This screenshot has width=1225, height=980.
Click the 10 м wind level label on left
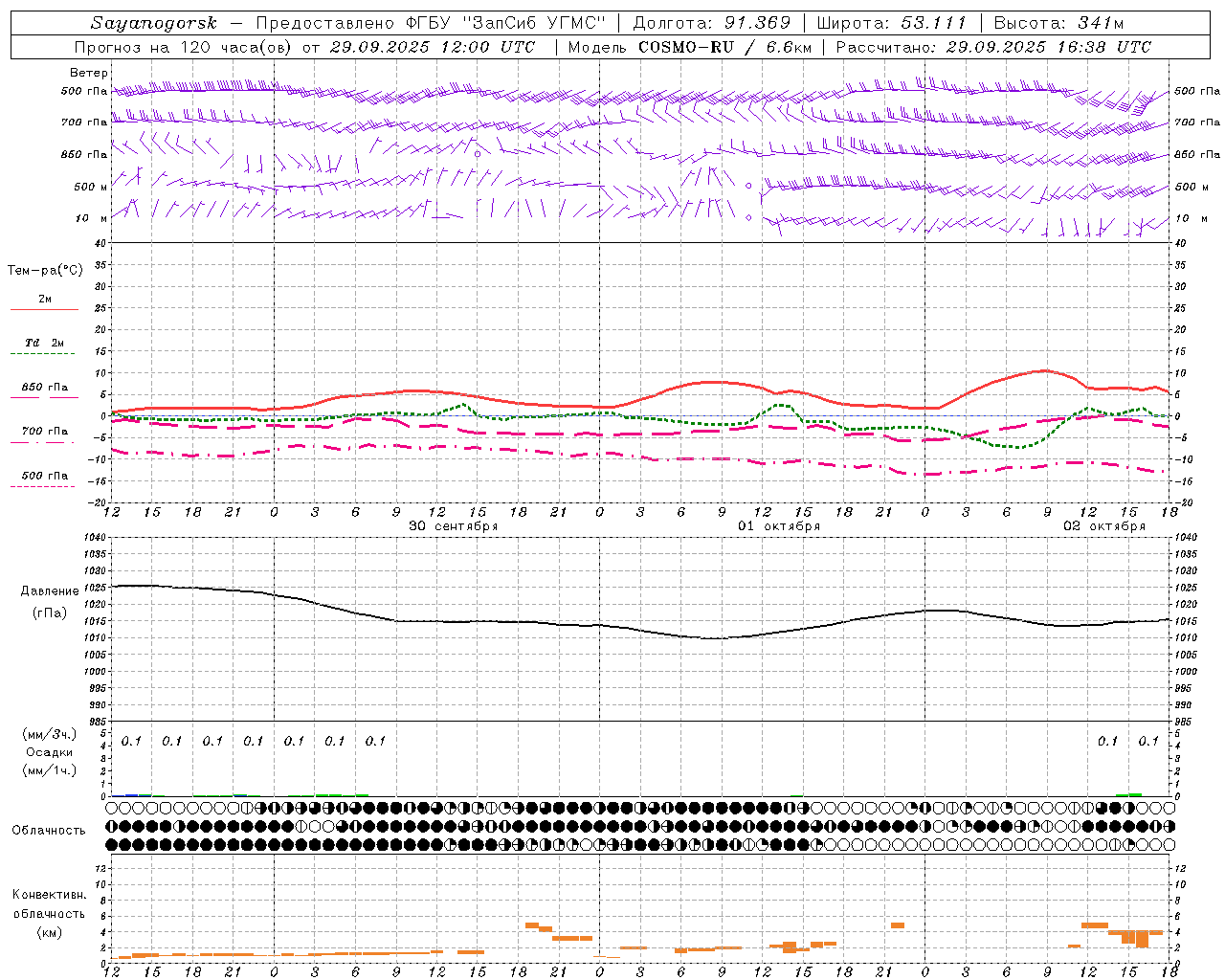pyautogui.click(x=92, y=219)
